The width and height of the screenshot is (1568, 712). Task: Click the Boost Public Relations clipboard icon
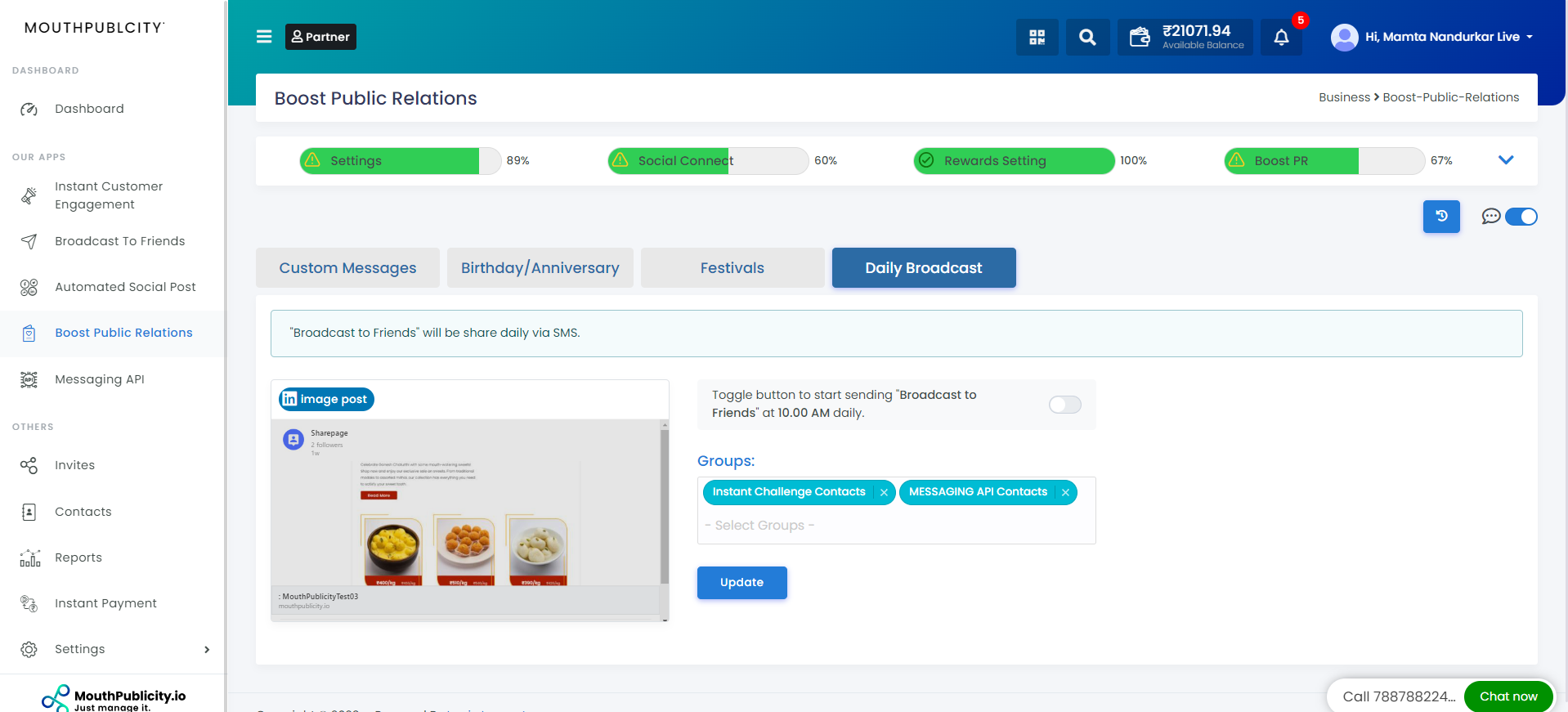[29, 333]
